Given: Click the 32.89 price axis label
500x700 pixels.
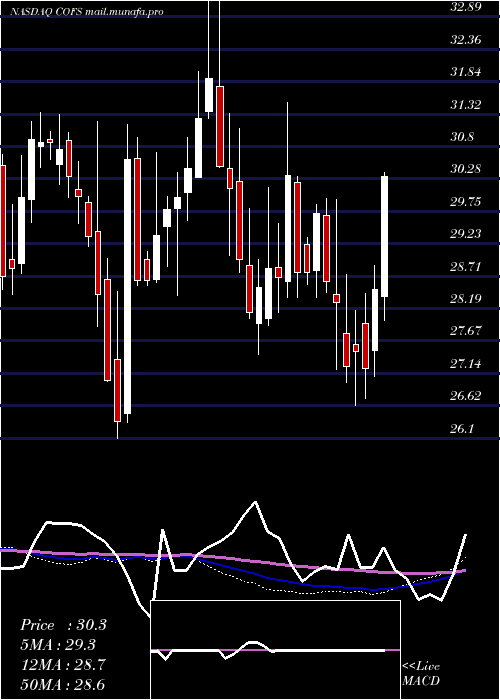Looking at the screenshot, I should pos(466,7).
